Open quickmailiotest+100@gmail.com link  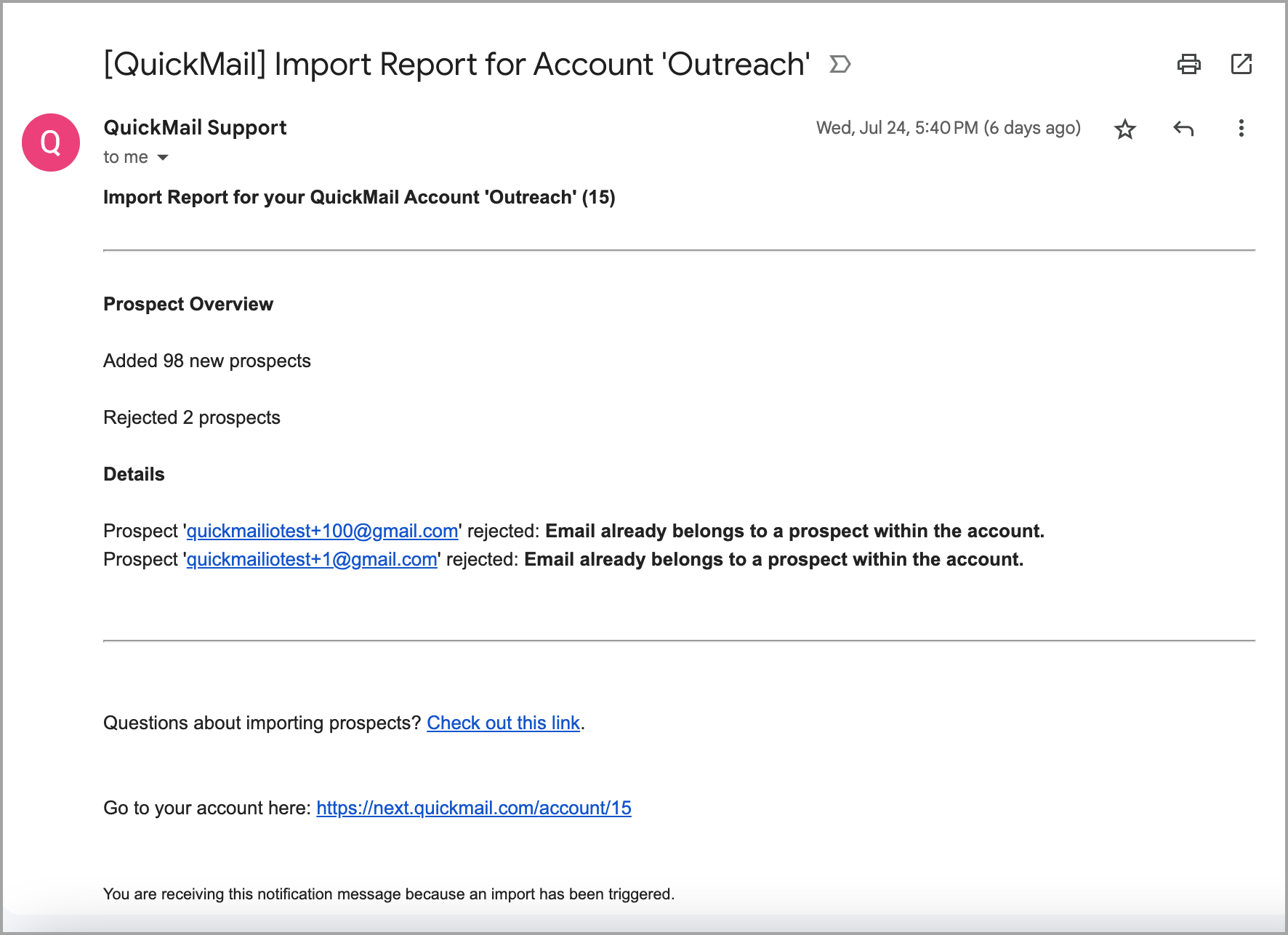(322, 531)
